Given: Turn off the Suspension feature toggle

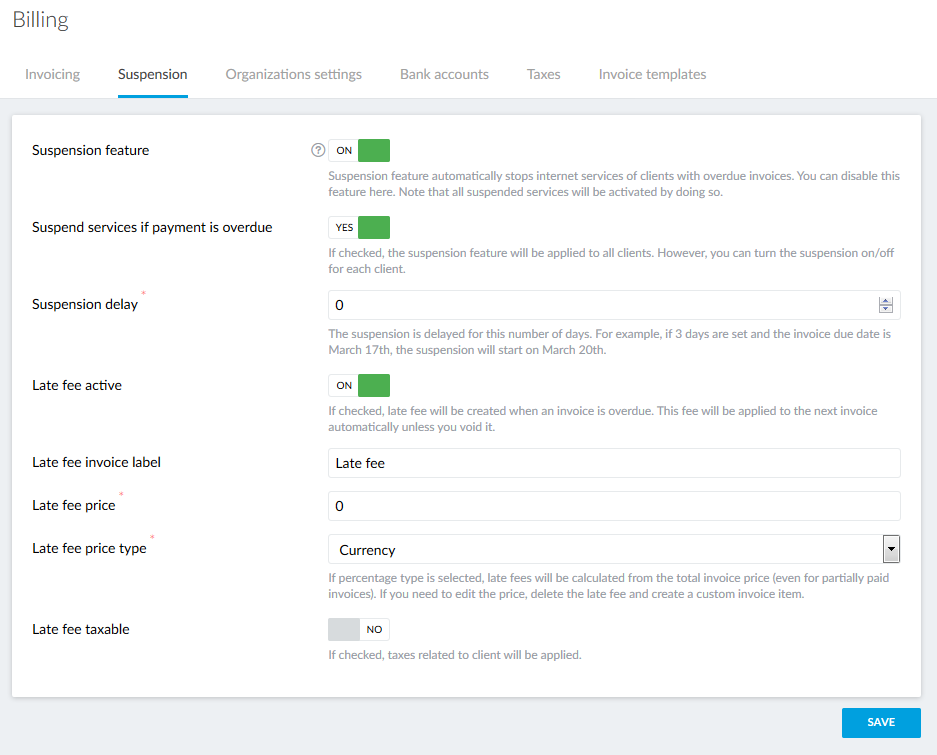Looking at the screenshot, I should point(359,151).
